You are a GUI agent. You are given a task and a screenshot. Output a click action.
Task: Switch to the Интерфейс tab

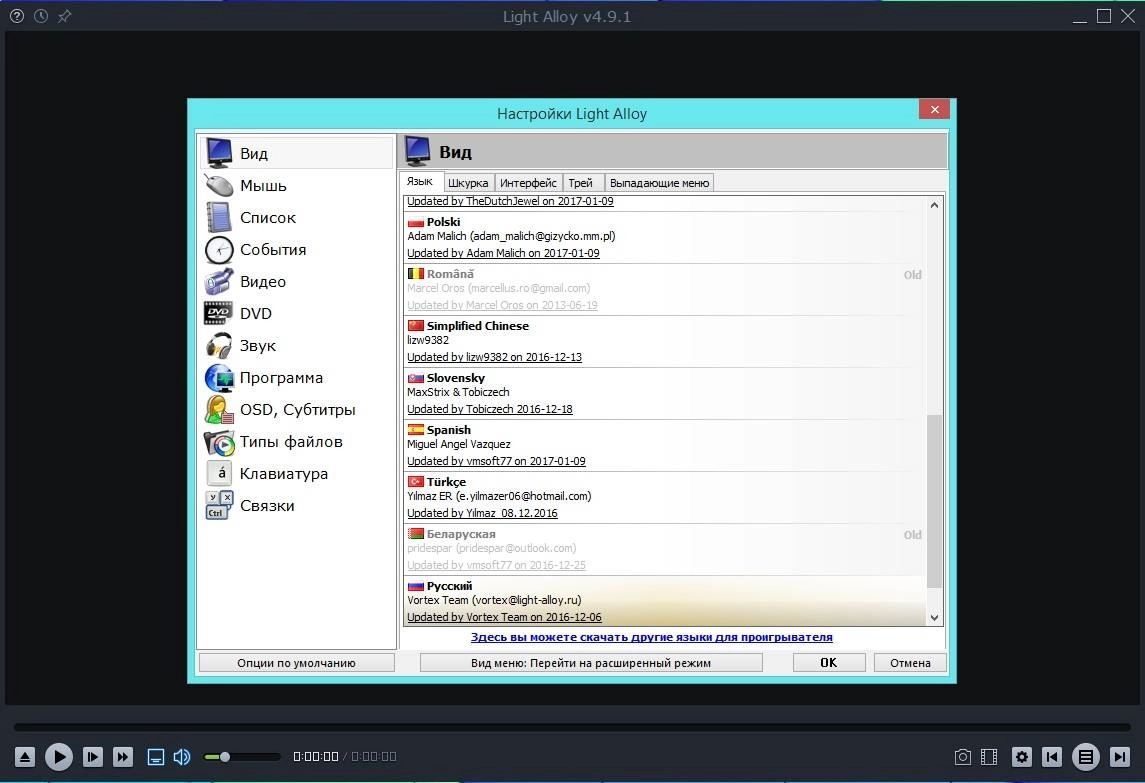528,183
